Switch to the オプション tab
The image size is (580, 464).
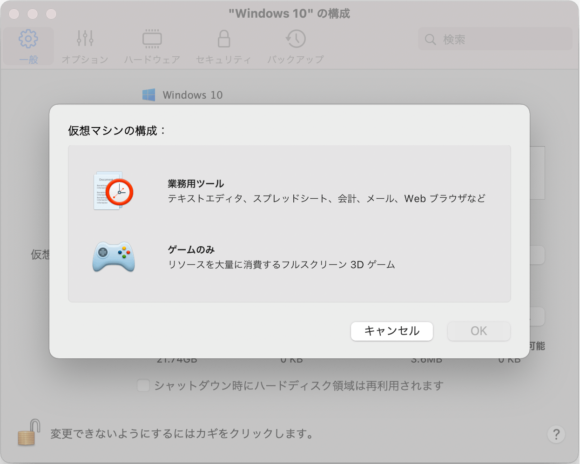(85, 46)
